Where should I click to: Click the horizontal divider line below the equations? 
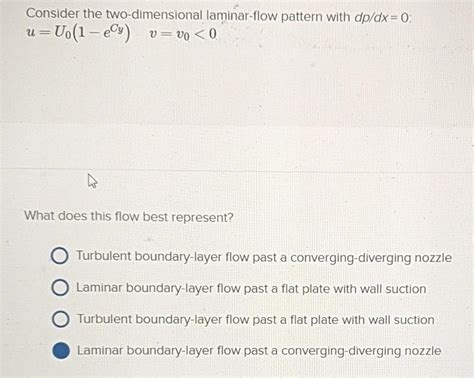point(237,171)
